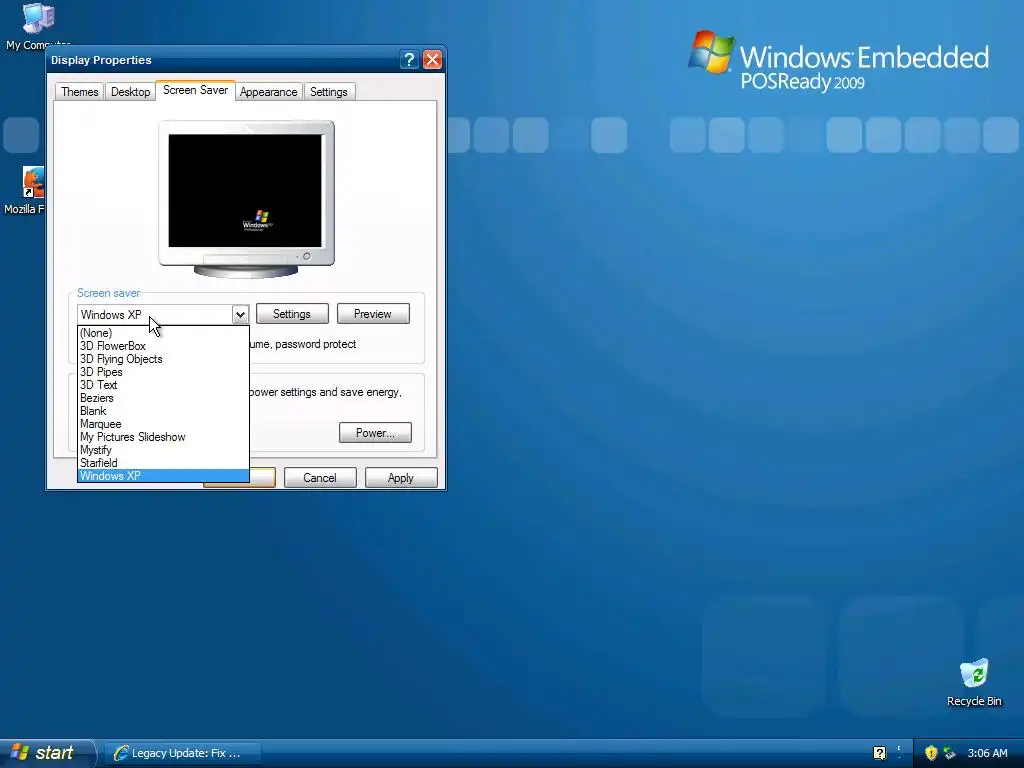Open the Settings tab
This screenshot has height=768, width=1024.
pyautogui.click(x=328, y=92)
